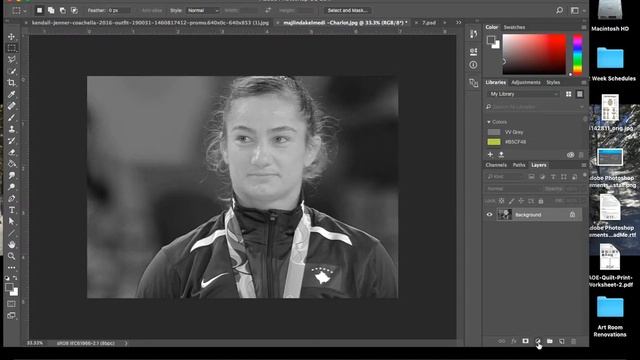640x360 pixels.
Task: Open the My Library dropdown
Action: [x=524, y=94]
